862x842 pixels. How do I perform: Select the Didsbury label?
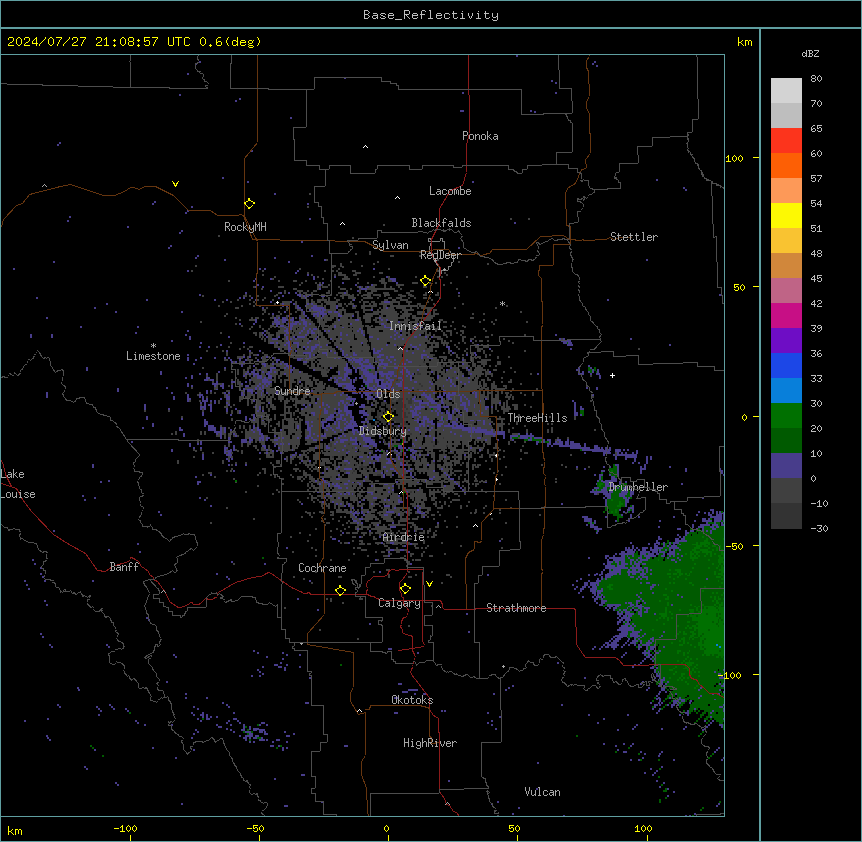tap(382, 431)
